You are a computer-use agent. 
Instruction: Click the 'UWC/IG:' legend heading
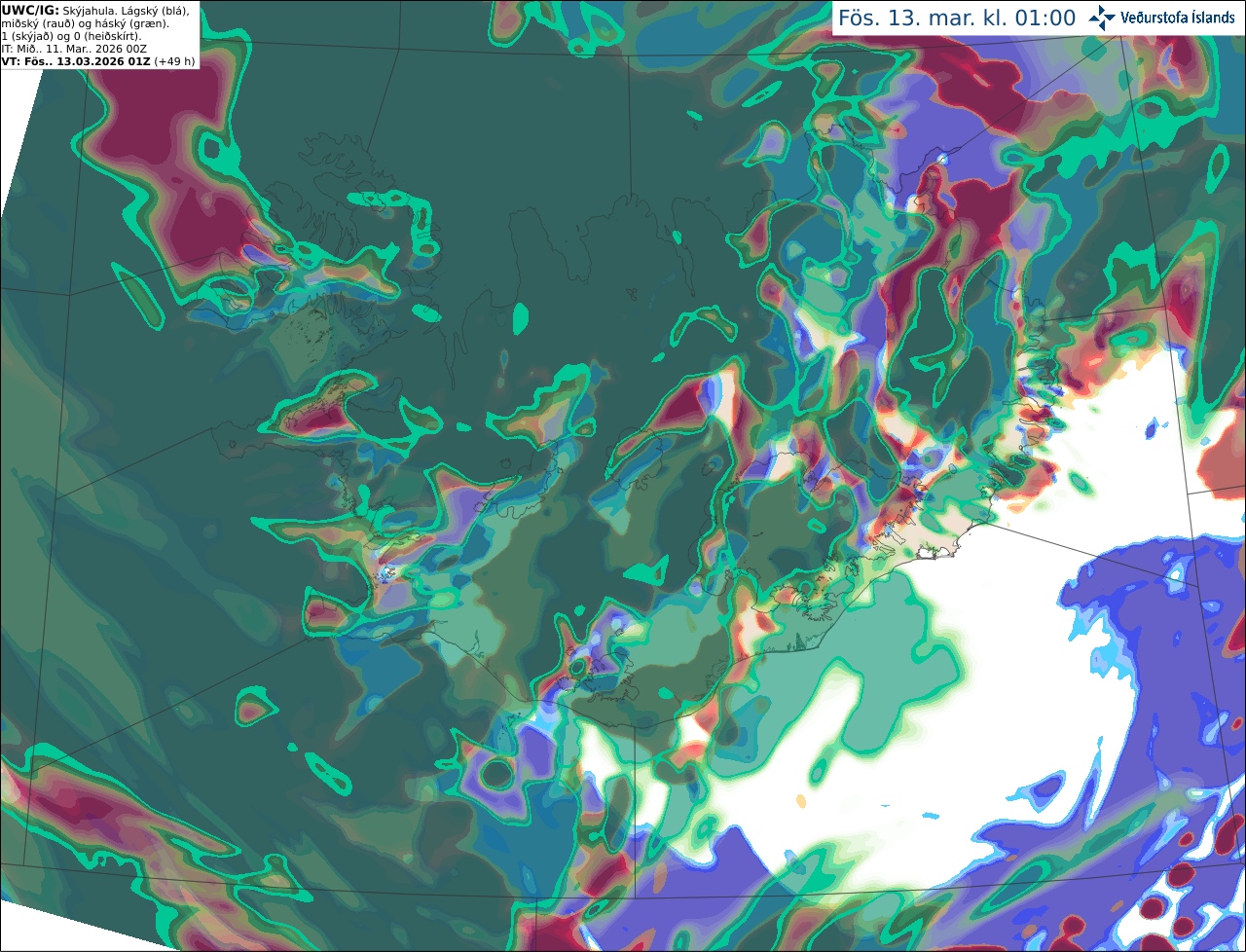coord(29,10)
